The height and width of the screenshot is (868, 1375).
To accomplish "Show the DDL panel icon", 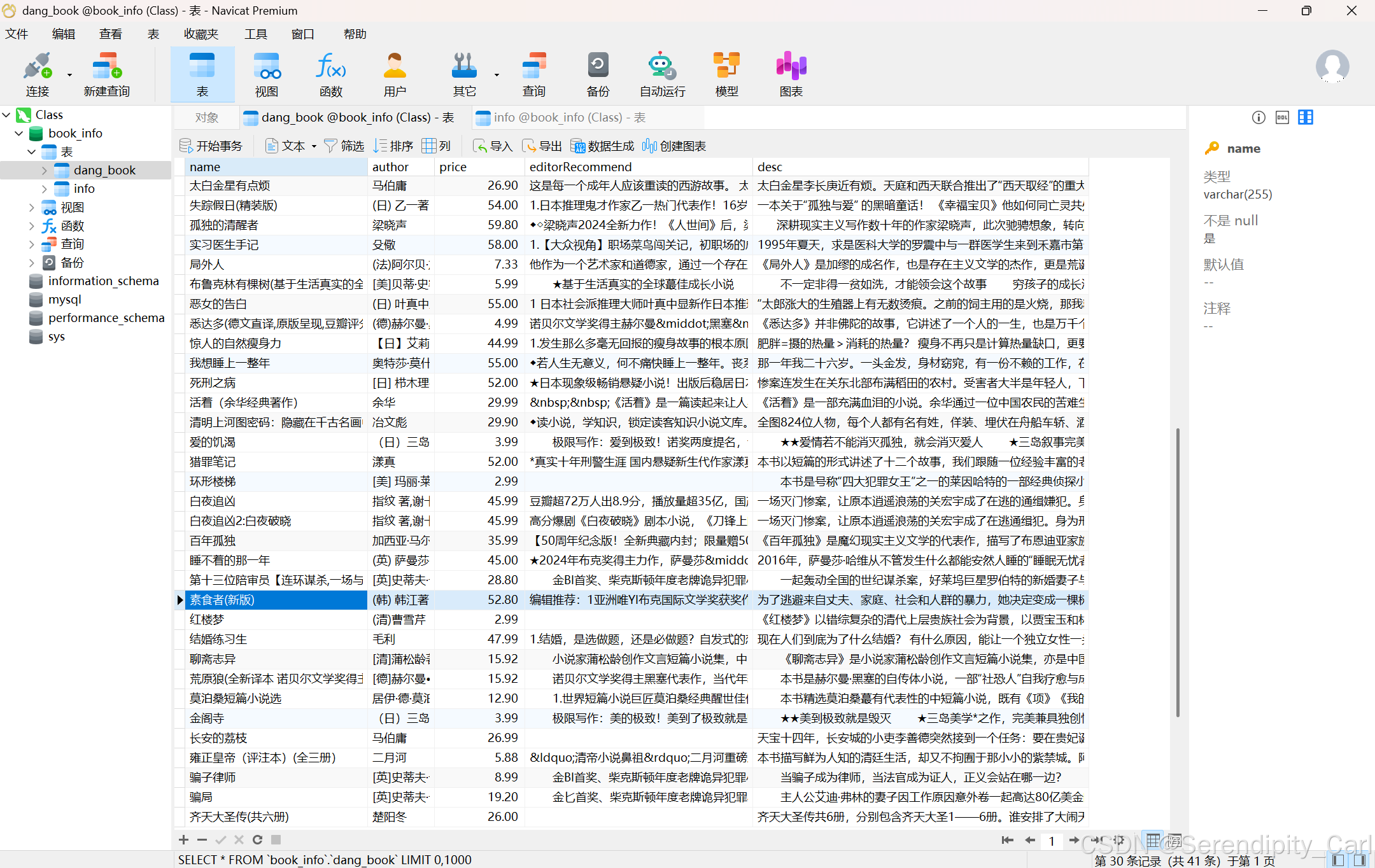I will [x=1282, y=117].
